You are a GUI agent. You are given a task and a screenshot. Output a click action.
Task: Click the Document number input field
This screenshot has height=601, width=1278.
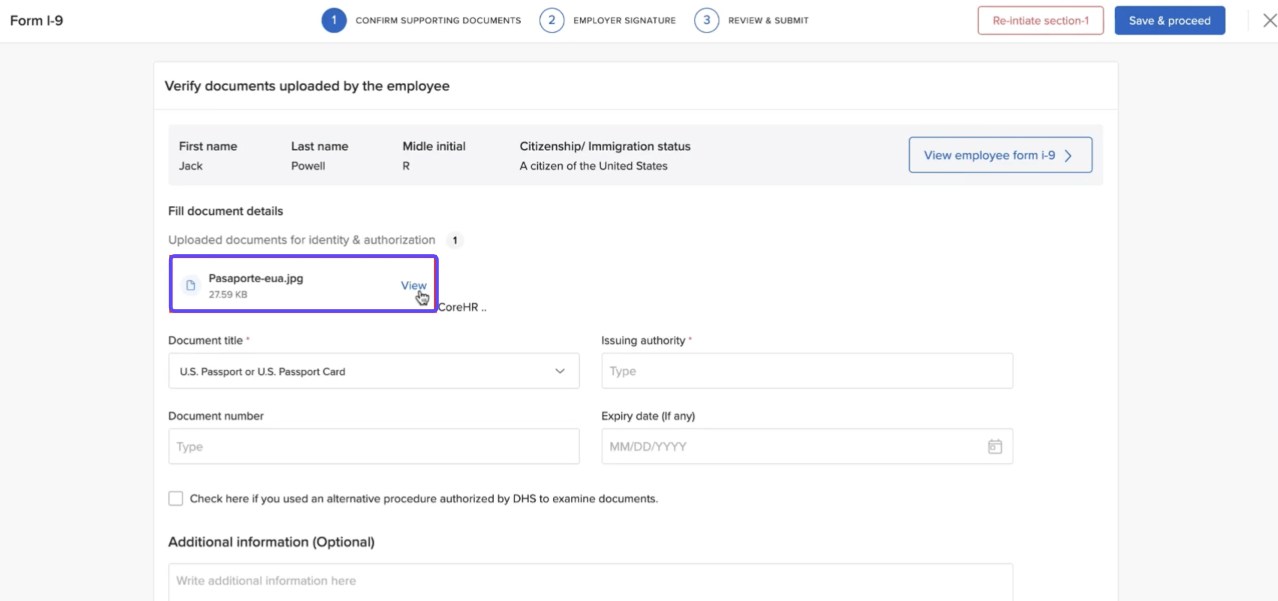pyautogui.click(x=373, y=447)
